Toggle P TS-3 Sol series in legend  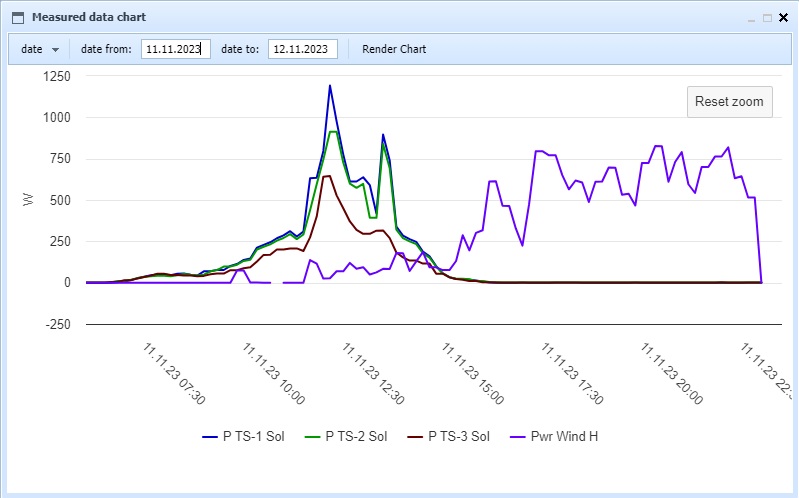pos(448,437)
